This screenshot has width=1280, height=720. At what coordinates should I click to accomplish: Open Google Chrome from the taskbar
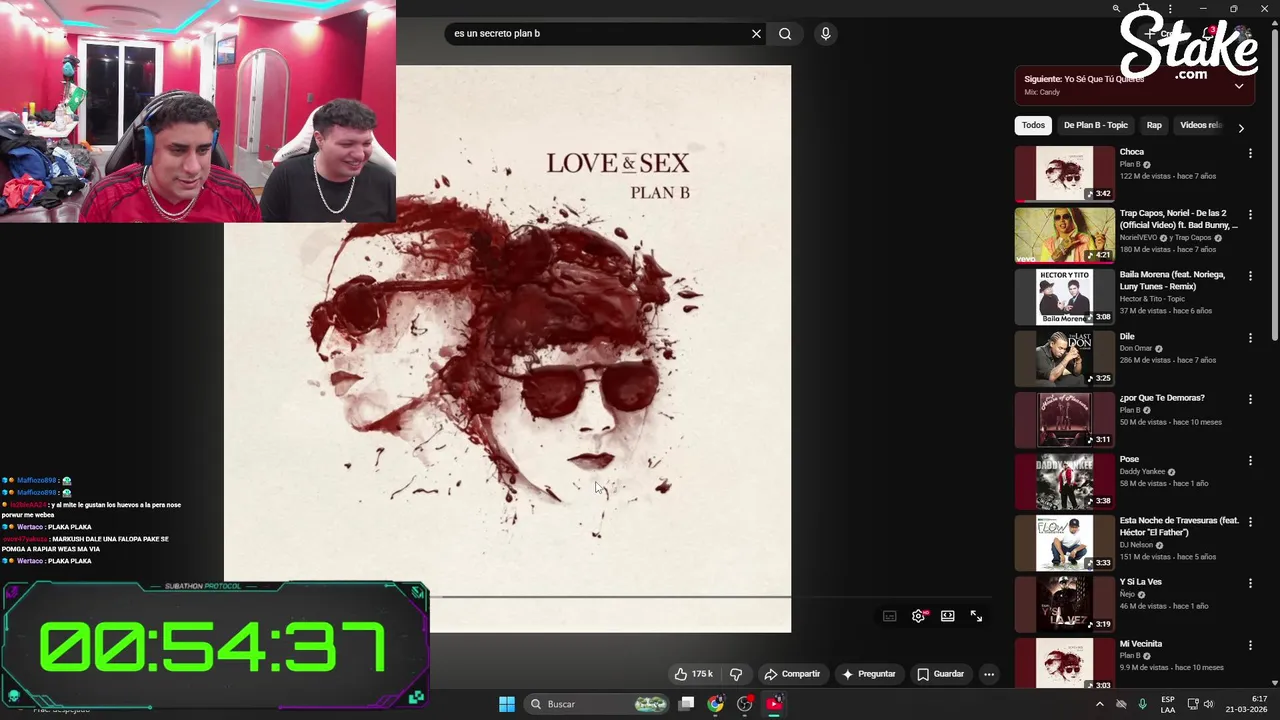(715, 704)
